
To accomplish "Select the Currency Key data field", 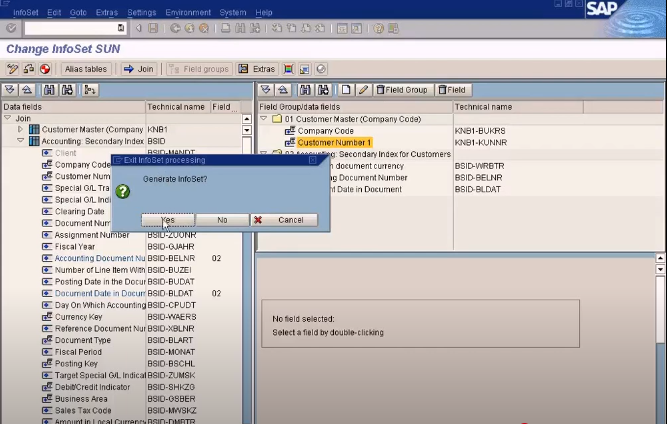I will [78, 317].
